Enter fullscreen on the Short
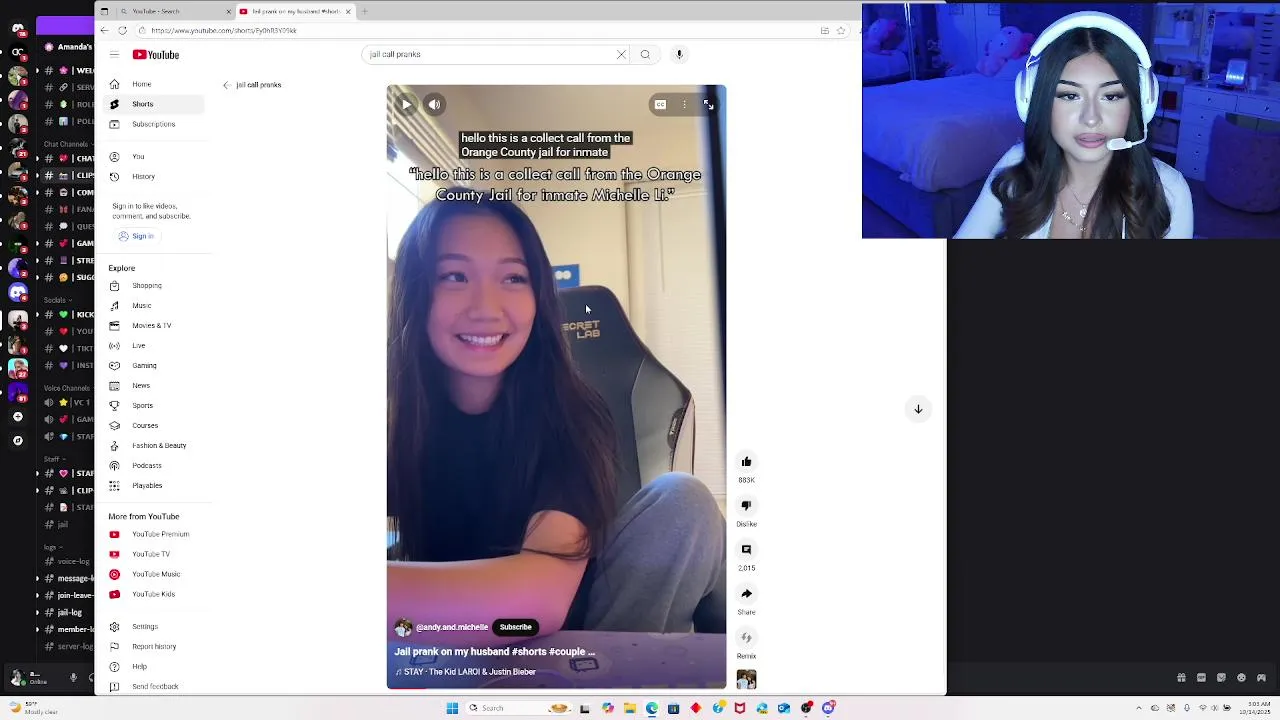The width and height of the screenshot is (1280, 720). tap(708, 104)
